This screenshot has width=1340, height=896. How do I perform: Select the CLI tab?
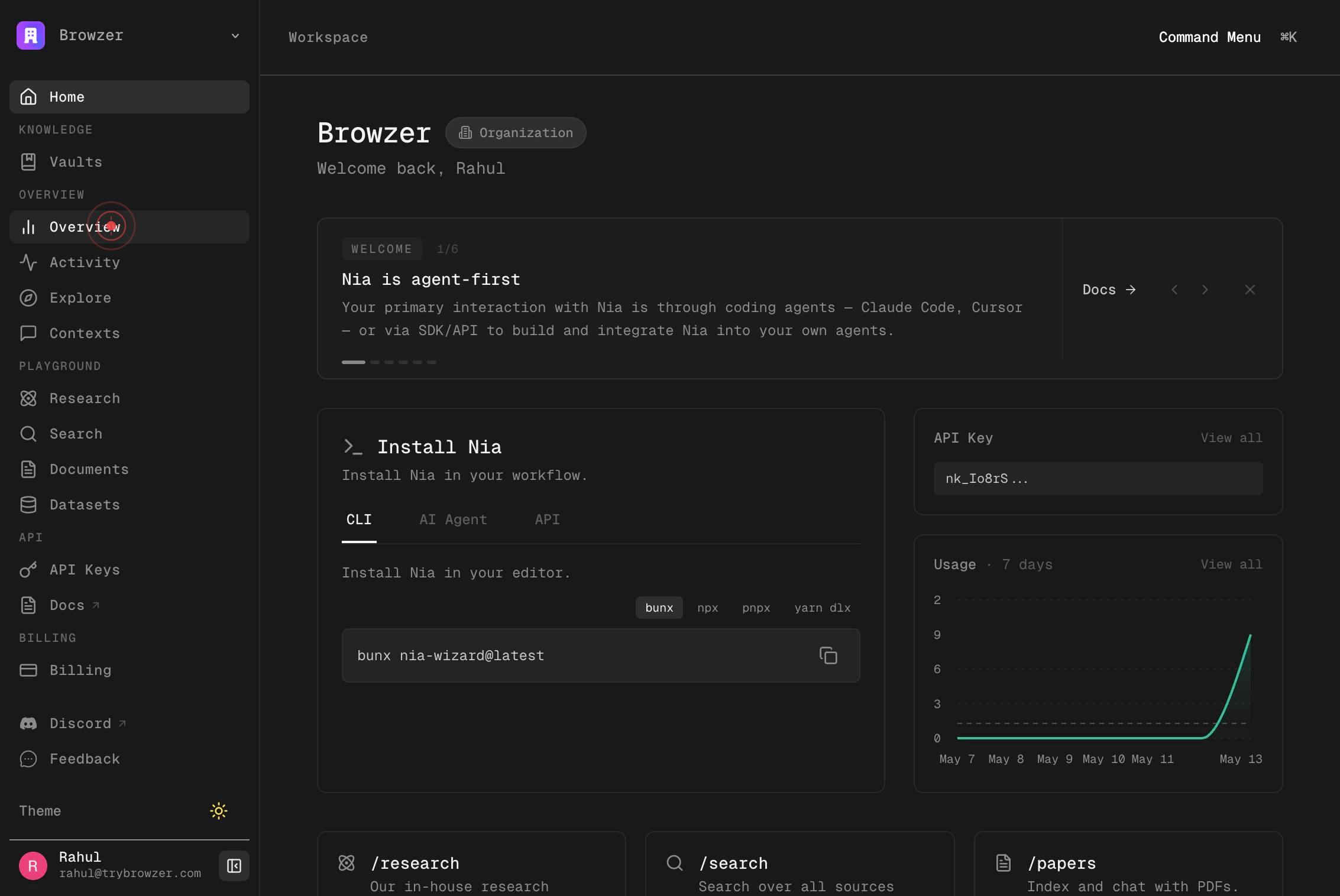(x=359, y=520)
